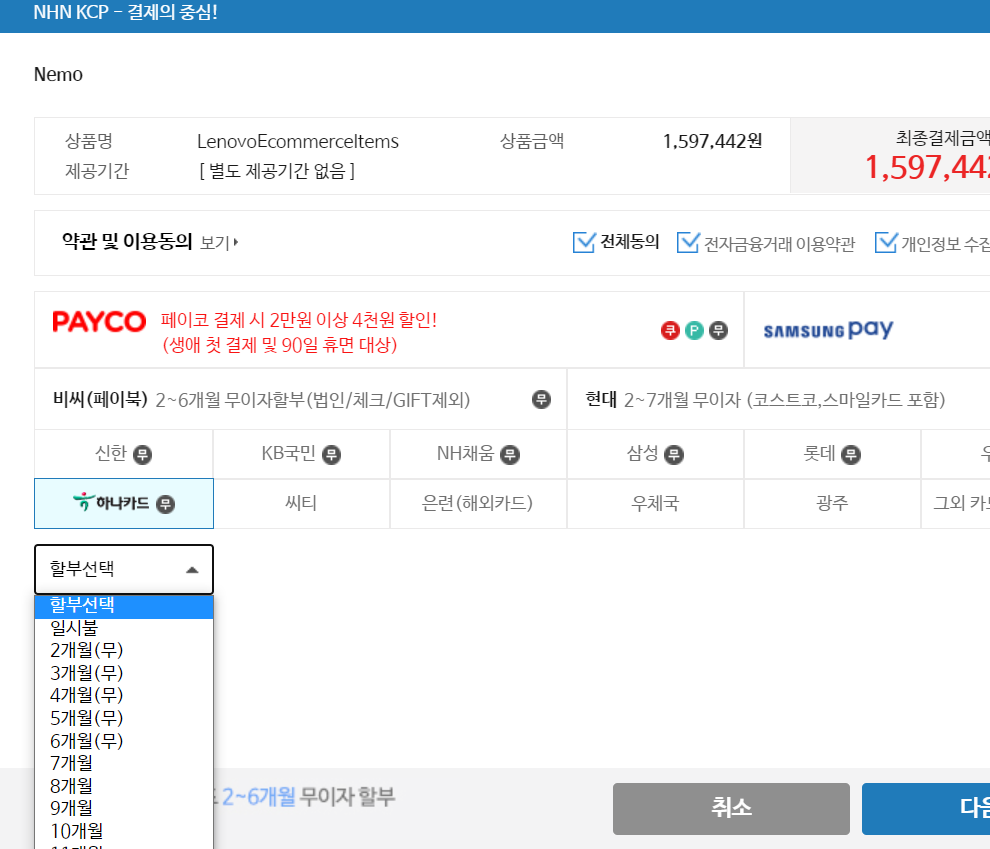Toggle 전자금융거래 이용약관 checkbox
The image size is (990, 849).
coord(688,242)
